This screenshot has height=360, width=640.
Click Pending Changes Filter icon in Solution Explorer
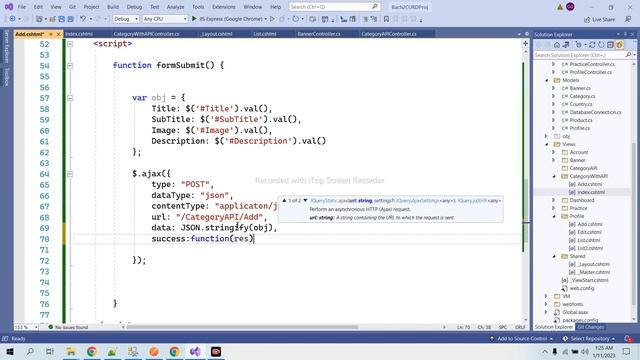click(x=579, y=44)
